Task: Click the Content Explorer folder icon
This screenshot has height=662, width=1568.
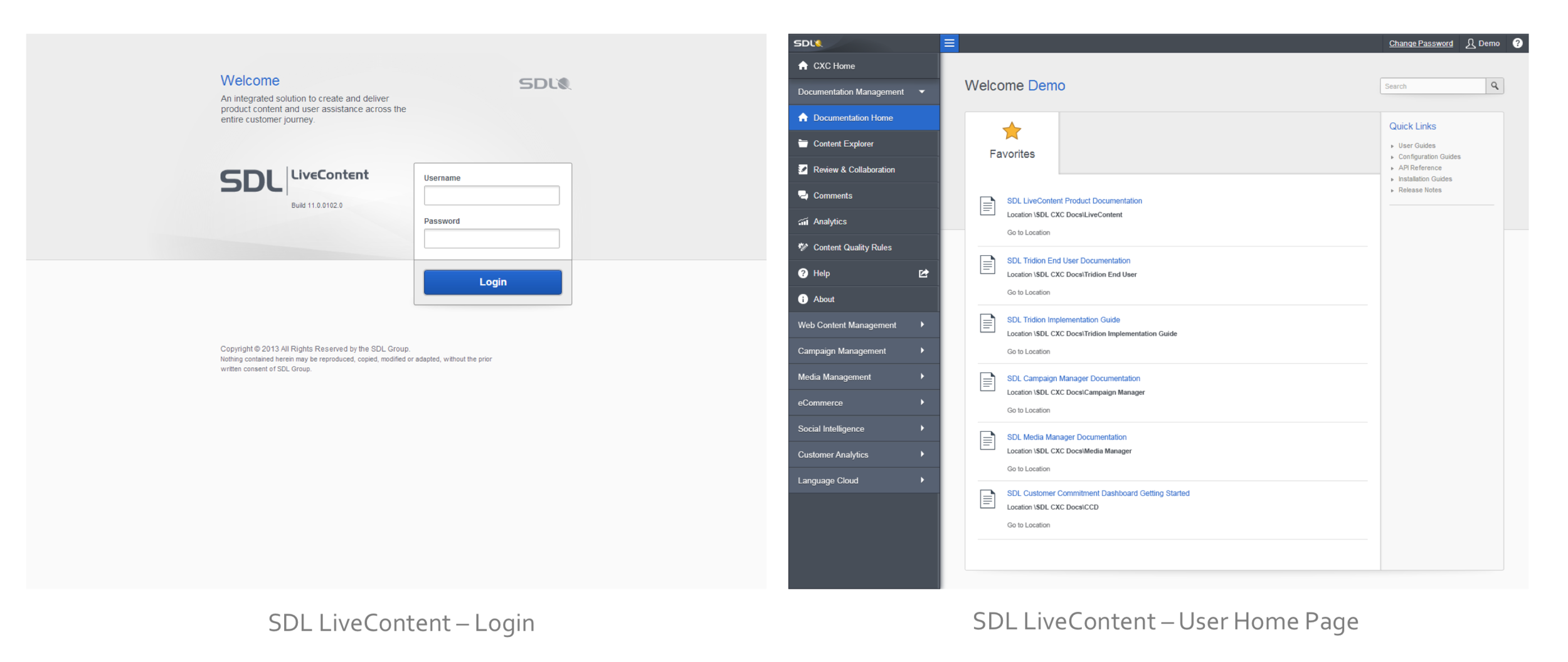Action: [x=802, y=144]
